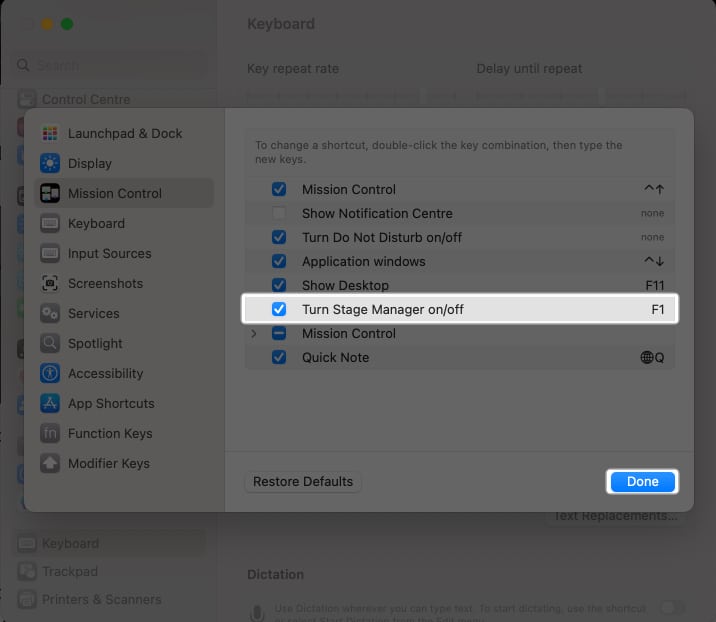Uncheck Show Desktop checkbox
Viewport: 716px width, 622px height.
click(x=279, y=285)
